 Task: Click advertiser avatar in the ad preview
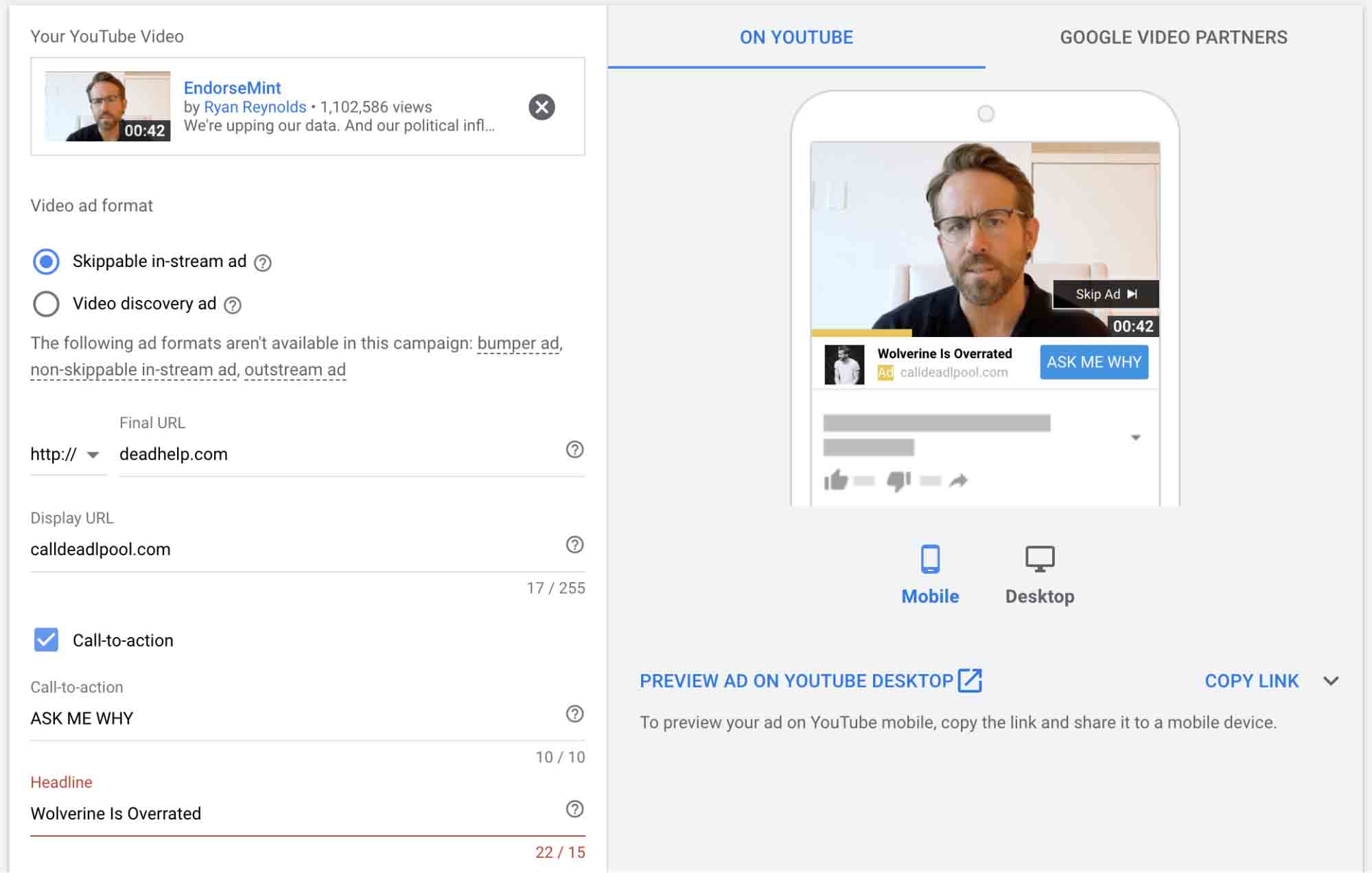[844, 364]
